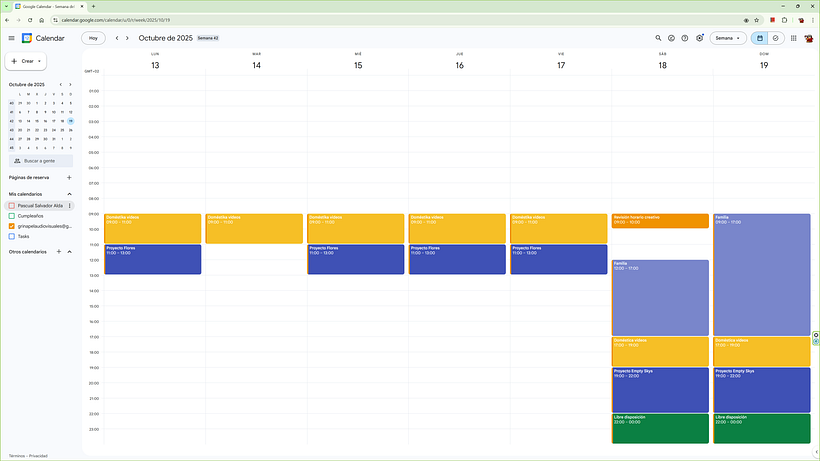Screen dimensions: 820x461
Task: Add a booking page with plus icon
Action: 69,178
